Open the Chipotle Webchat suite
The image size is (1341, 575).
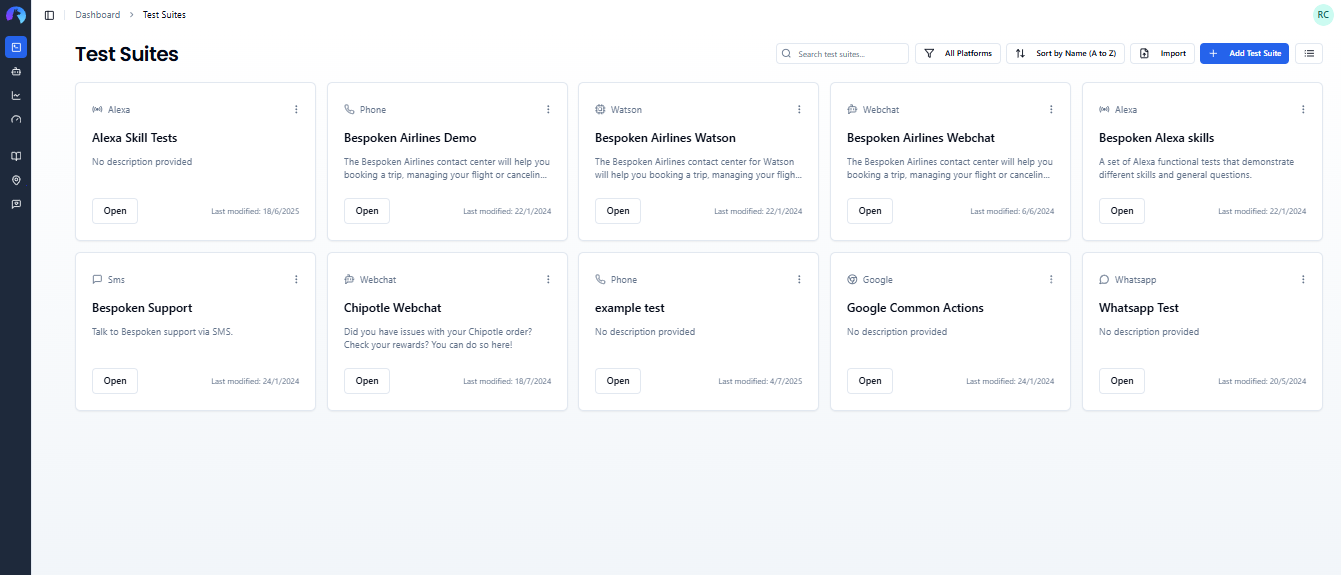tap(367, 381)
